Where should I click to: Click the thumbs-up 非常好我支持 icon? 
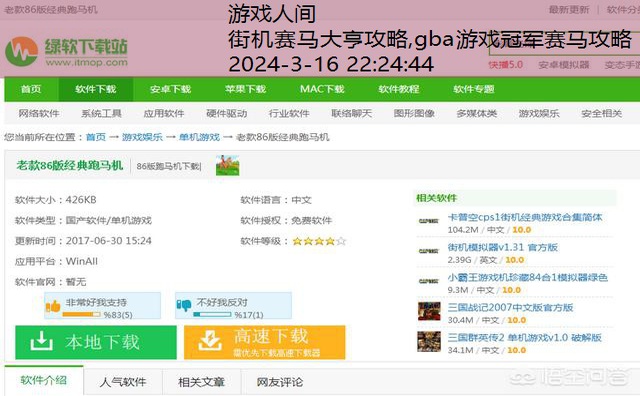[x=53, y=306]
